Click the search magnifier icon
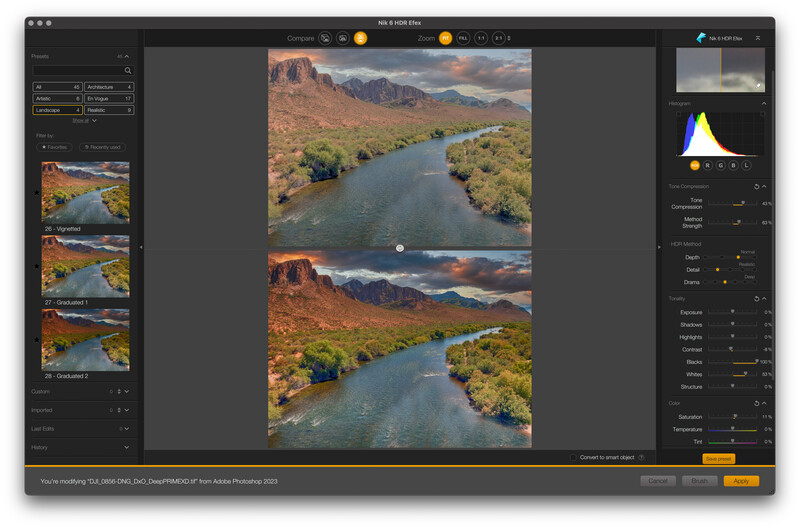Screen dimensions: 800x528 (x=128, y=70)
